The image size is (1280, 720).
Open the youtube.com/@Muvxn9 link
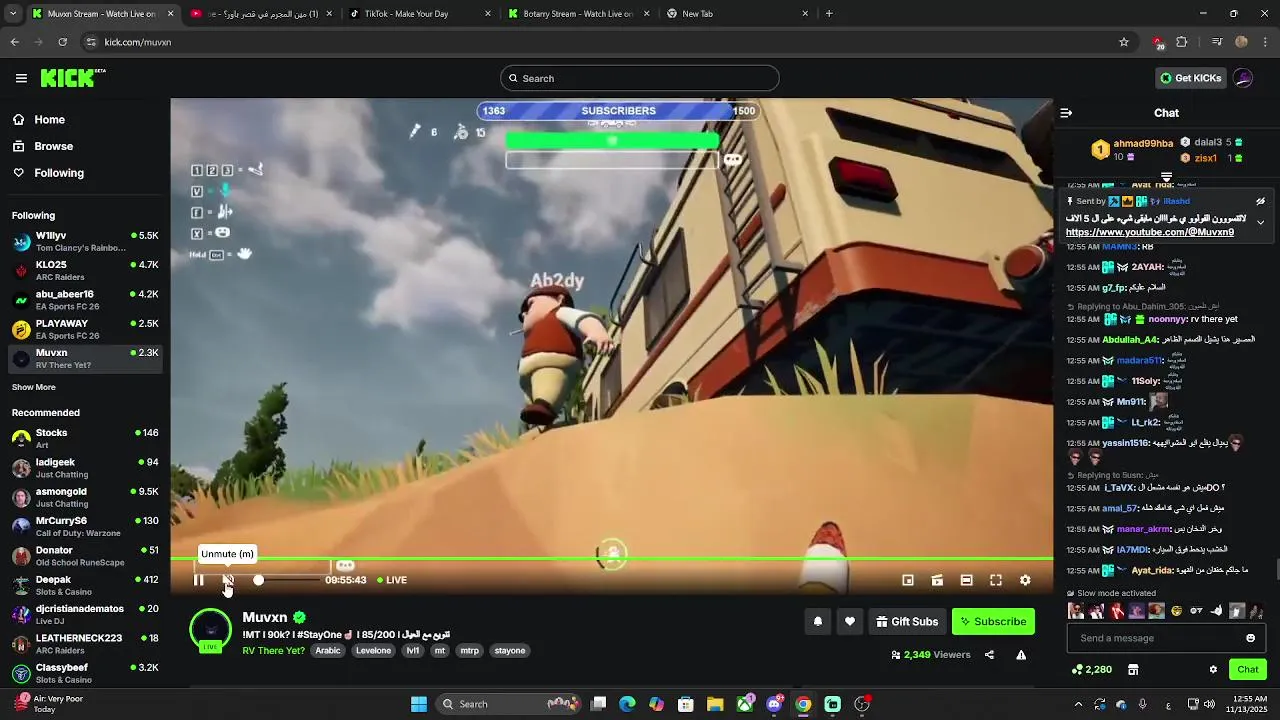pyautogui.click(x=1149, y=232)
